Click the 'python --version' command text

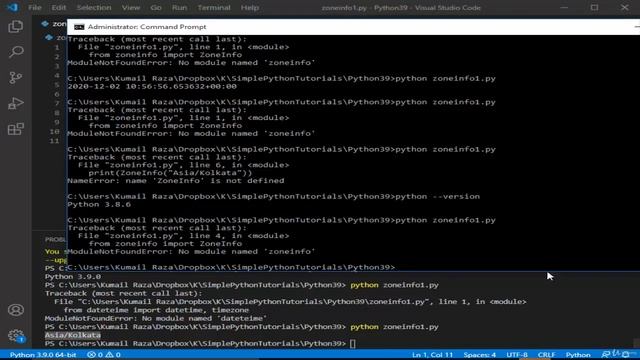pos(438,196)
